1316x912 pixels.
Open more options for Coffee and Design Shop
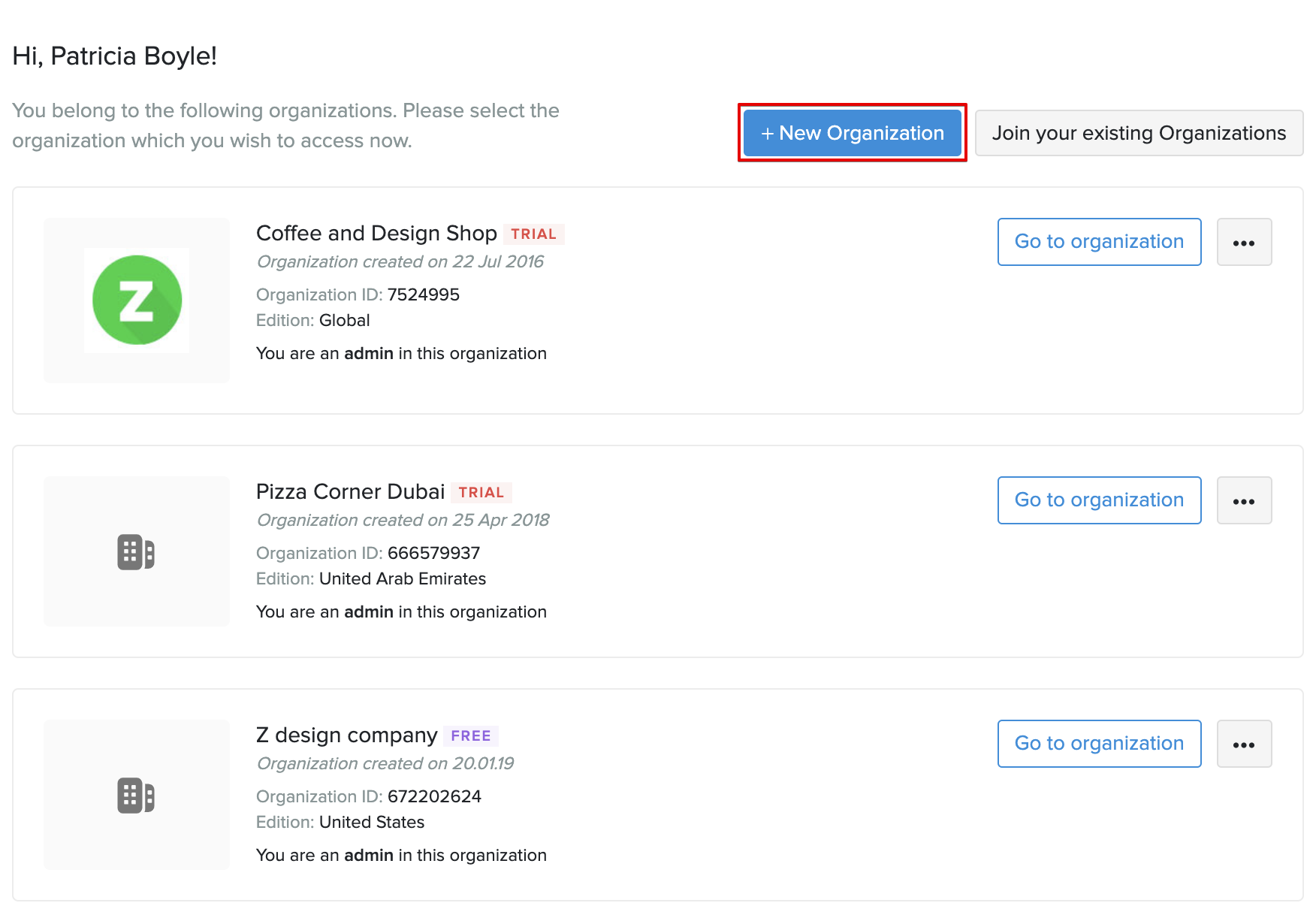coord(1243,242)
